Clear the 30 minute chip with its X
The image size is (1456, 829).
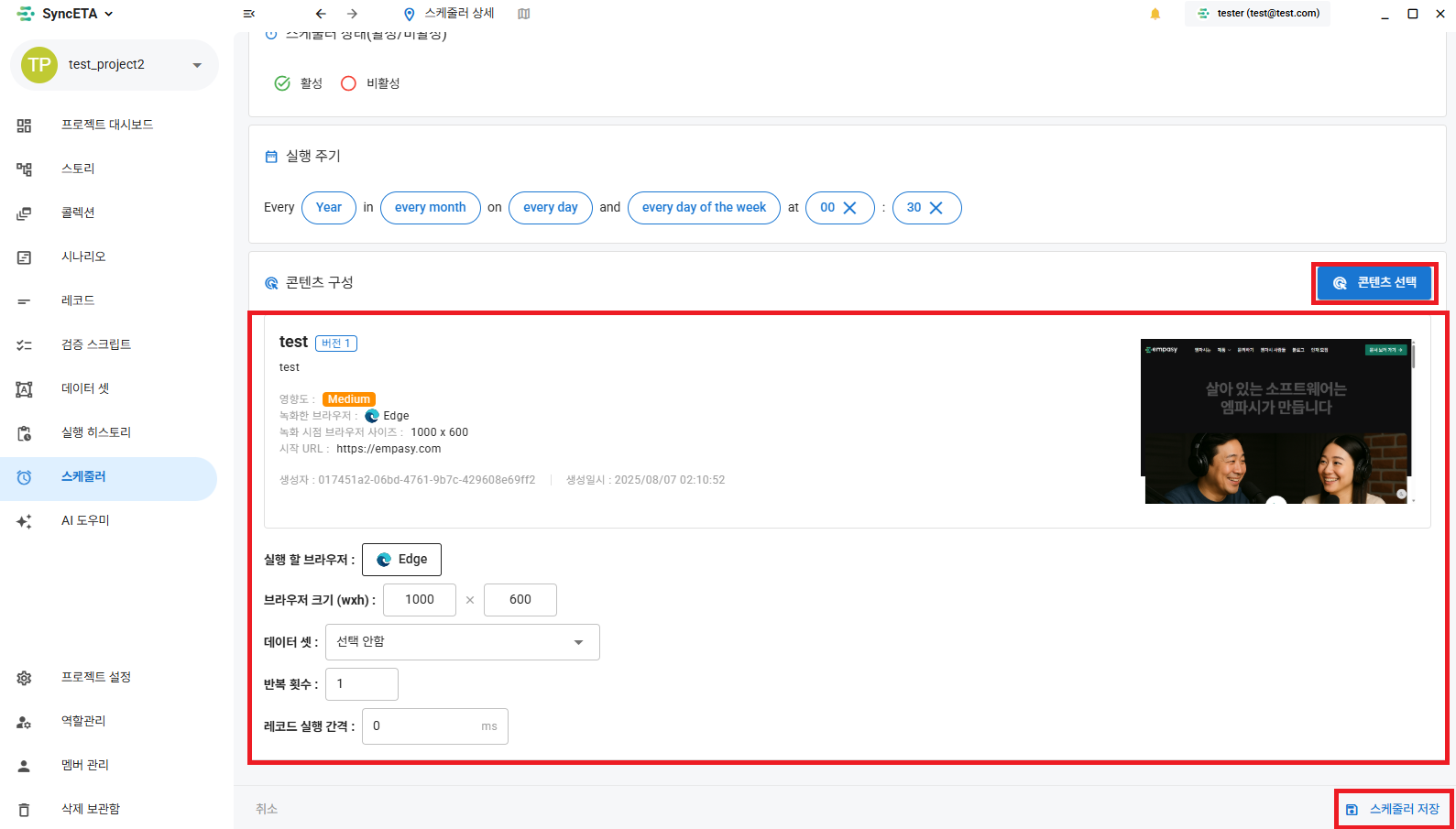936,208
